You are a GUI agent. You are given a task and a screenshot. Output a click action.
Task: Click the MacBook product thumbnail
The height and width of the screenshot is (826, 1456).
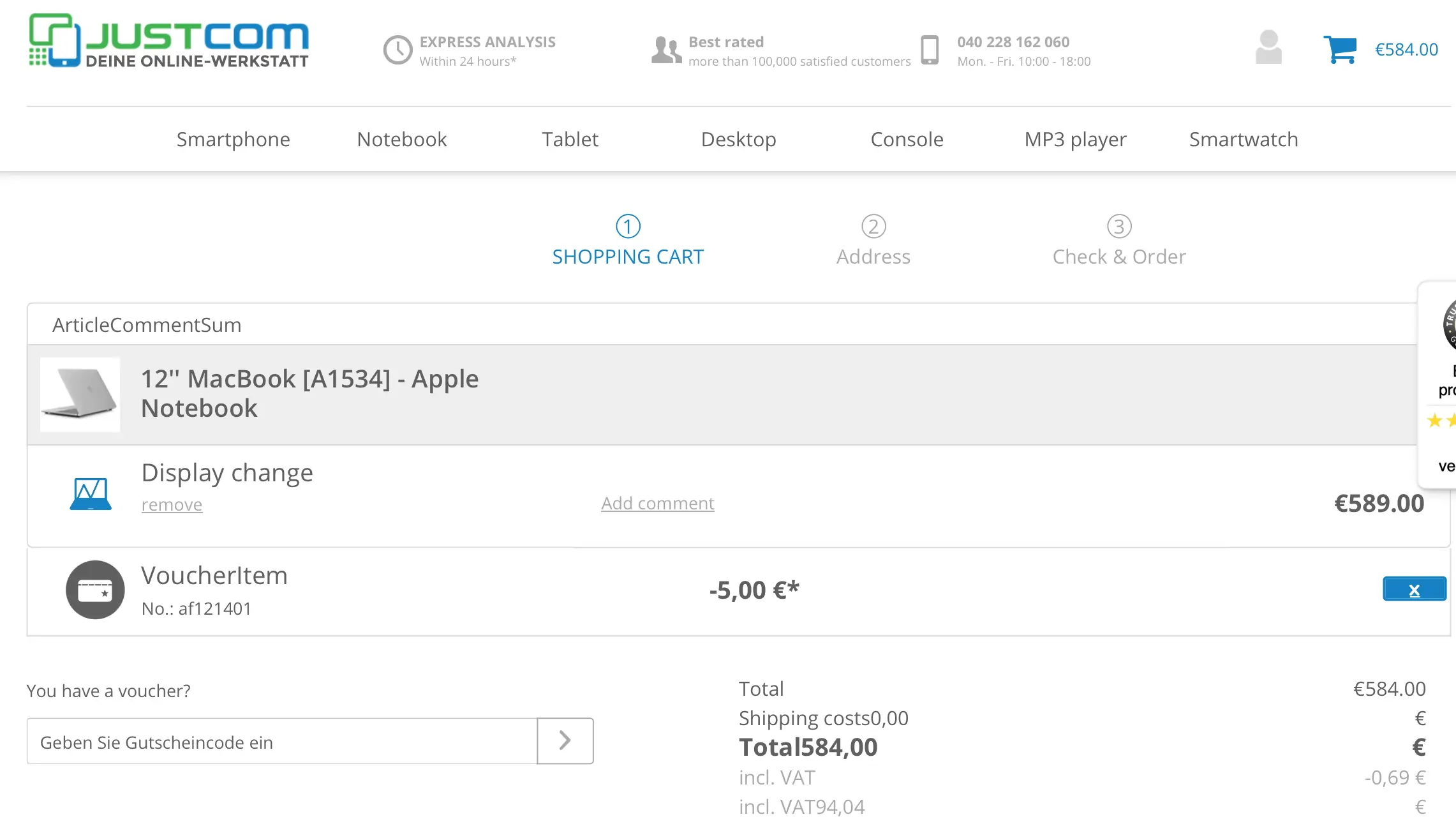[80, 394]
